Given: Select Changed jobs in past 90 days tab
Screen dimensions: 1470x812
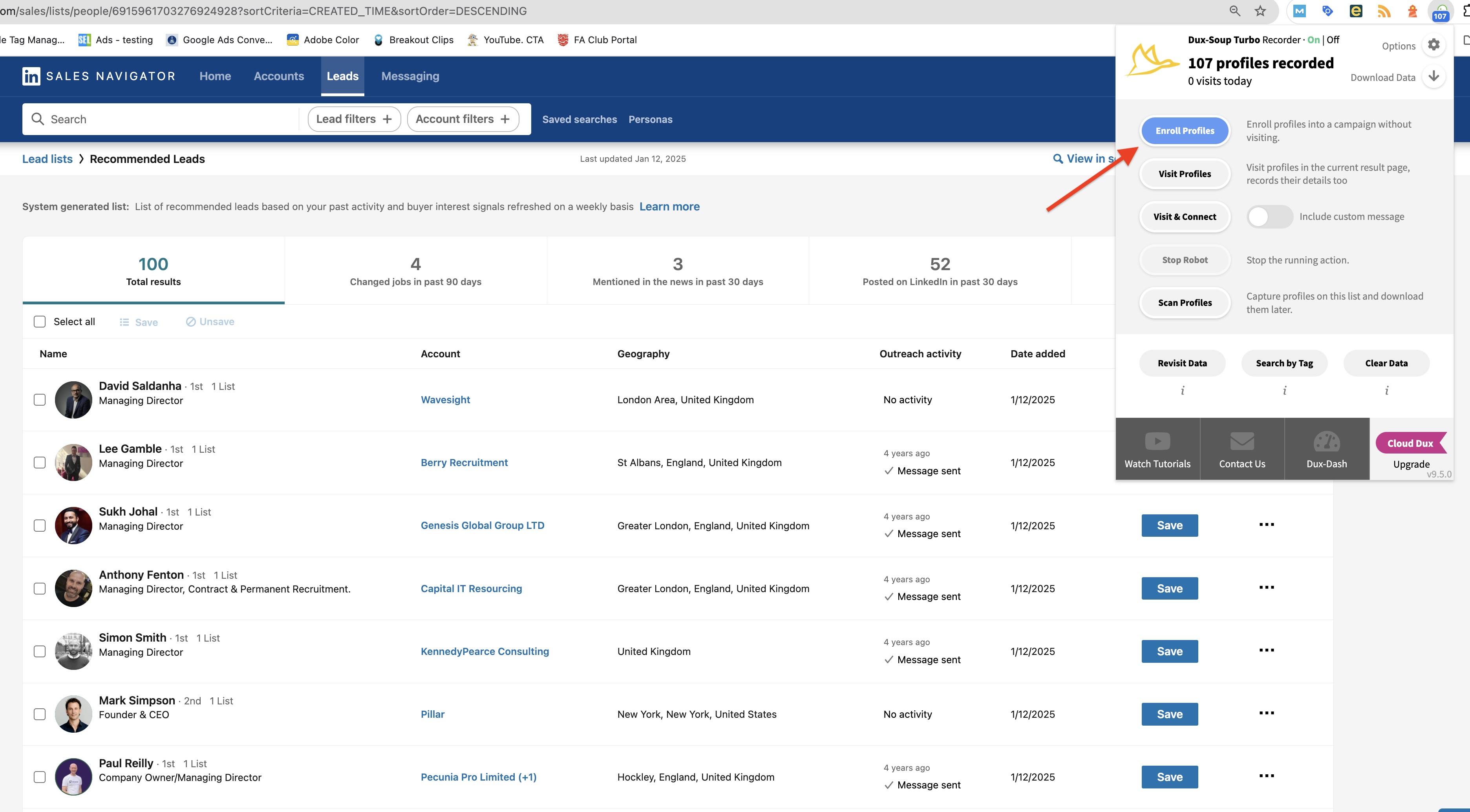Looking at the screenshot, I should [415, 271].
